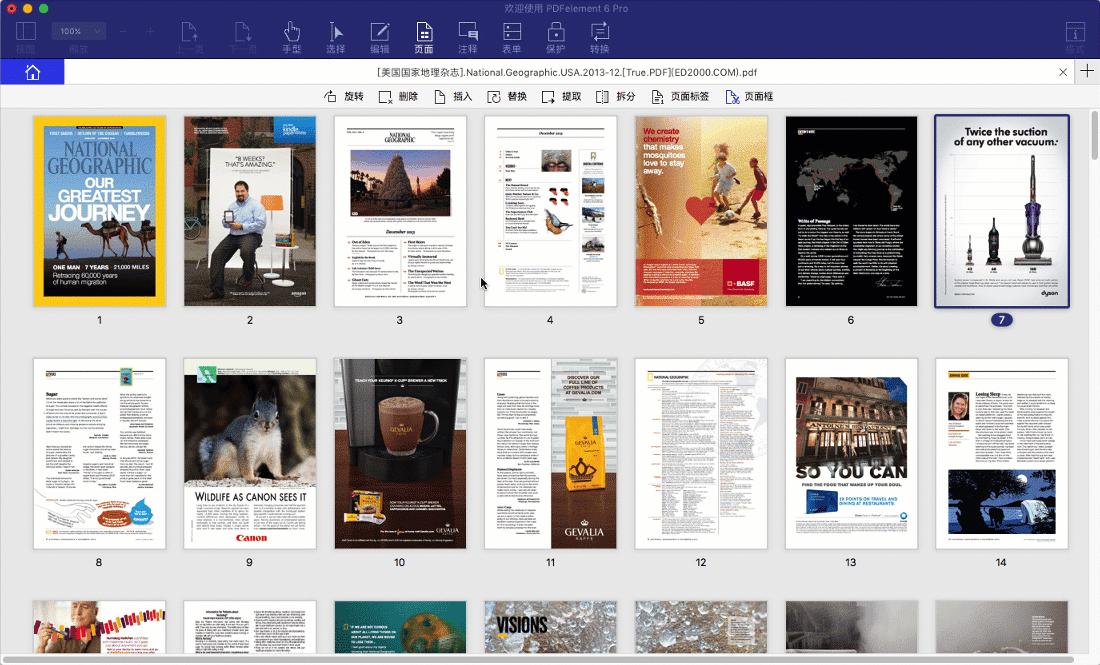
Task: Open the Protect (保护) toolbar
Action: 556,38
